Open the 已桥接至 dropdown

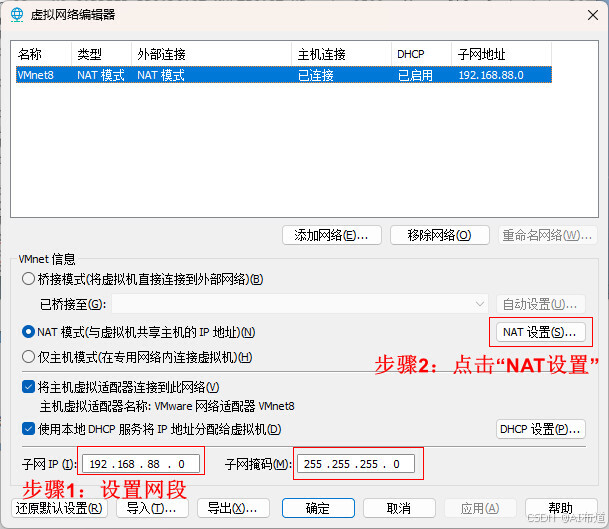pyautogui.click(x=300, y=304)
